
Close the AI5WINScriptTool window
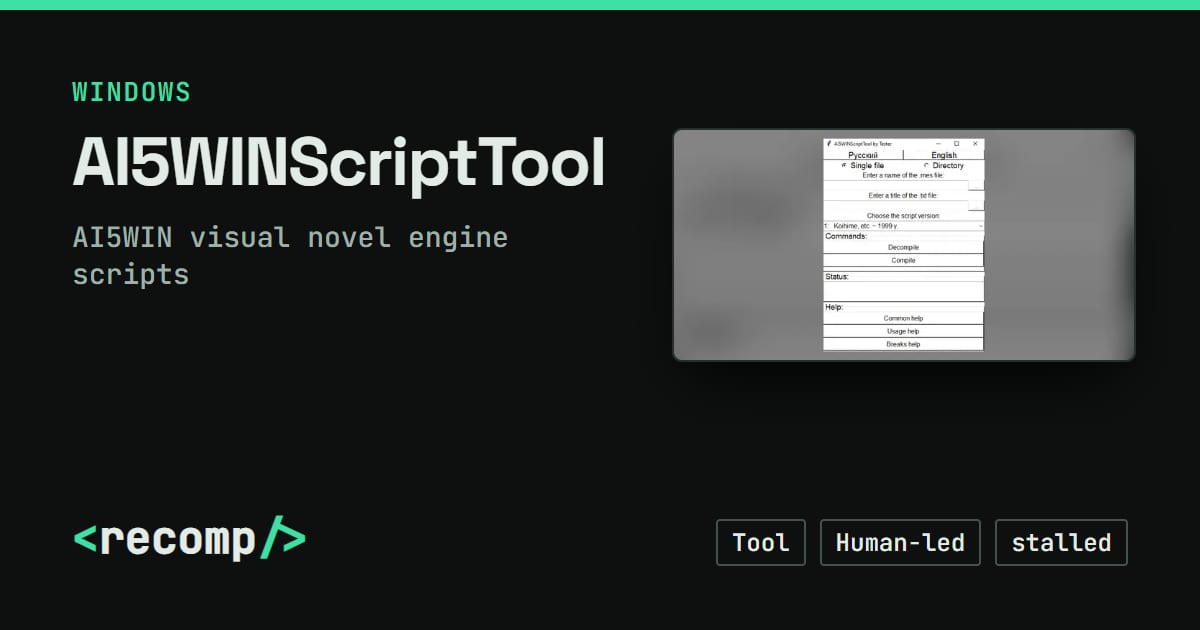(975, 144)
